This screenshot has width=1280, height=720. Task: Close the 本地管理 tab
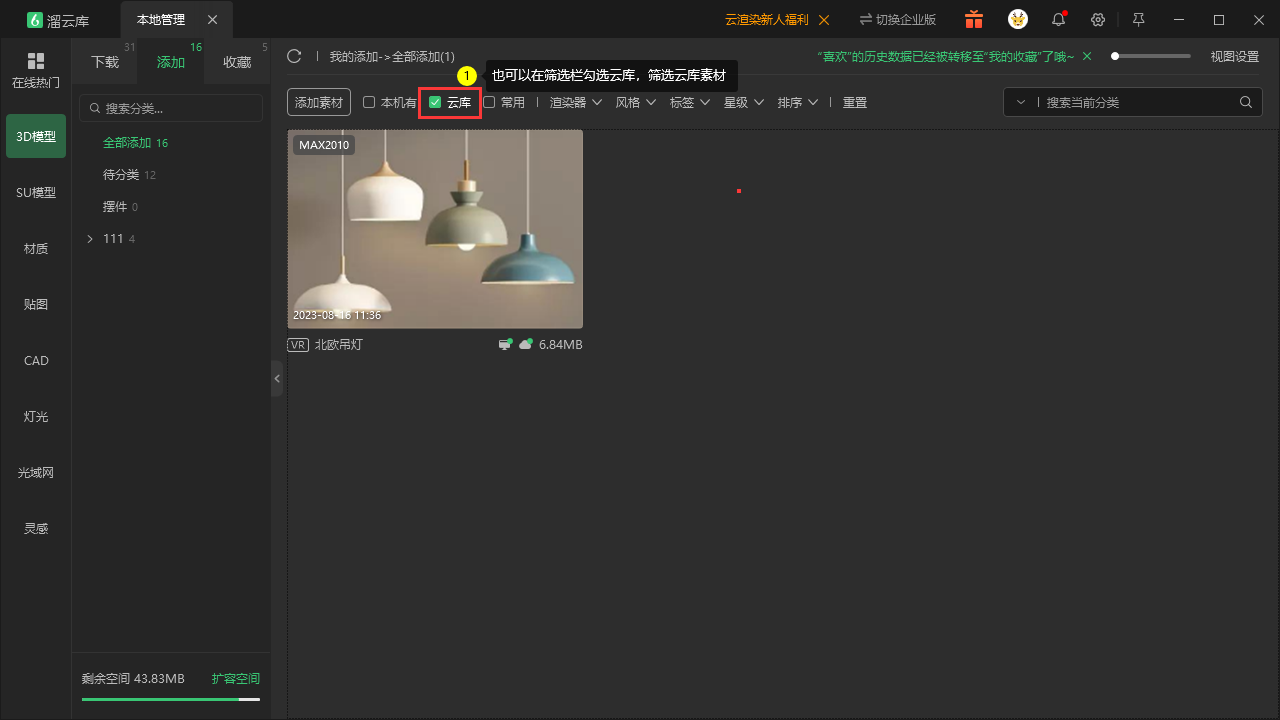coord(212,20)
